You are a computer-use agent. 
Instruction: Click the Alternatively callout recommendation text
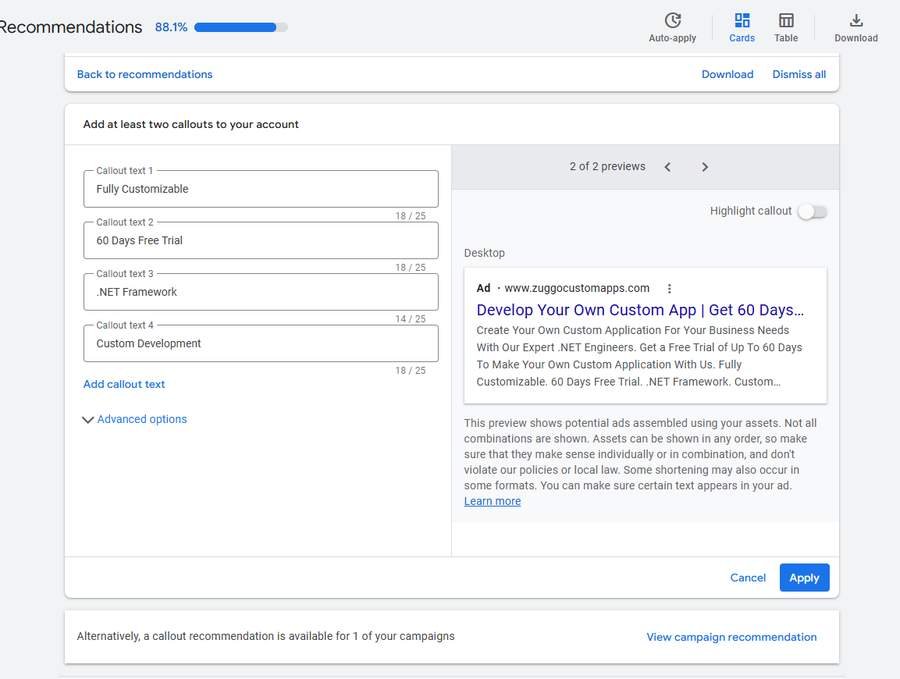point(266,636)
